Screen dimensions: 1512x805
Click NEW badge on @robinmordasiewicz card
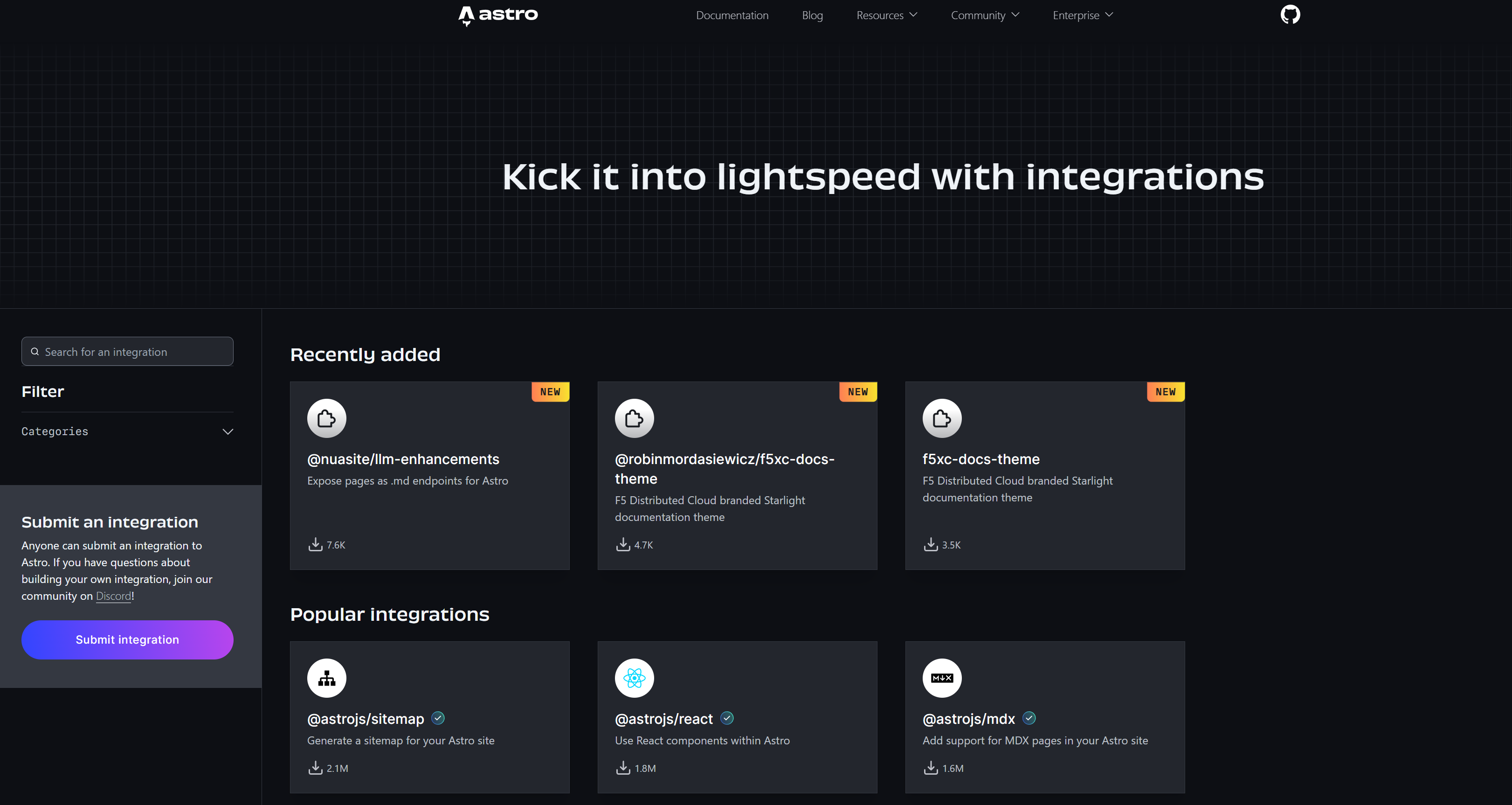pos(857,392)
